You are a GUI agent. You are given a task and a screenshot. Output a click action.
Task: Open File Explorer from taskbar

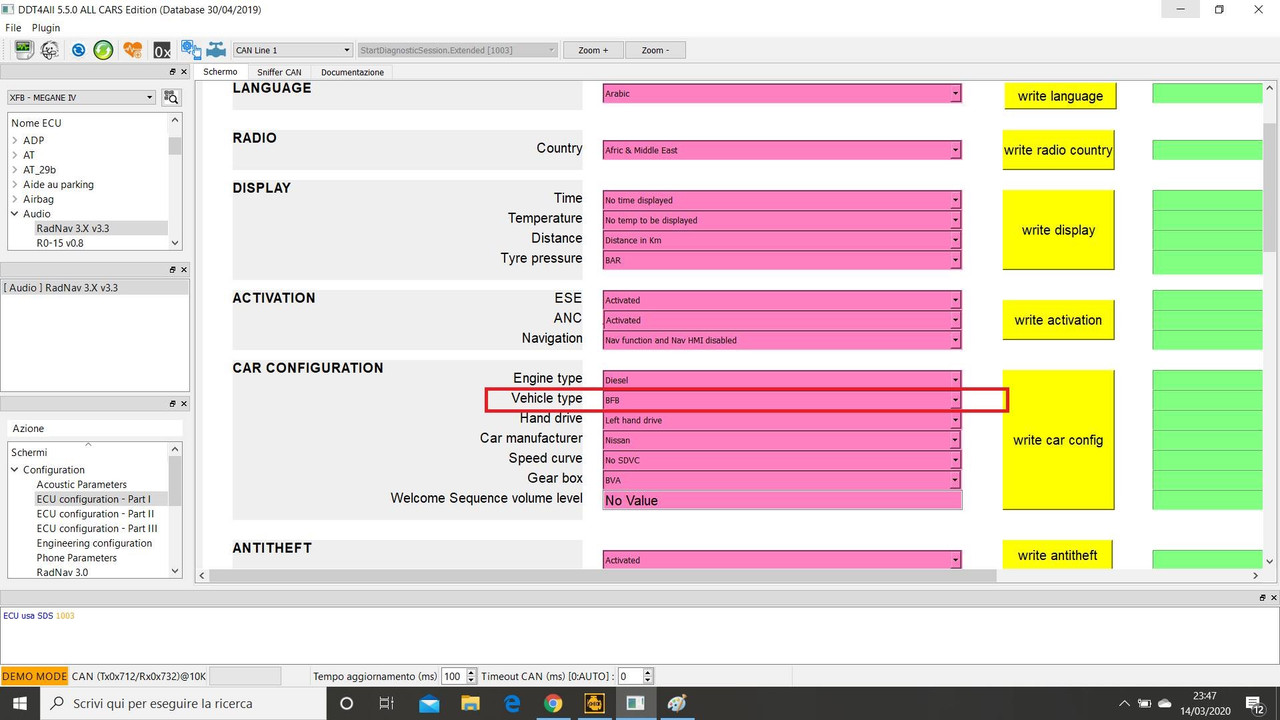pyautogui.click(x=471, y=704)
